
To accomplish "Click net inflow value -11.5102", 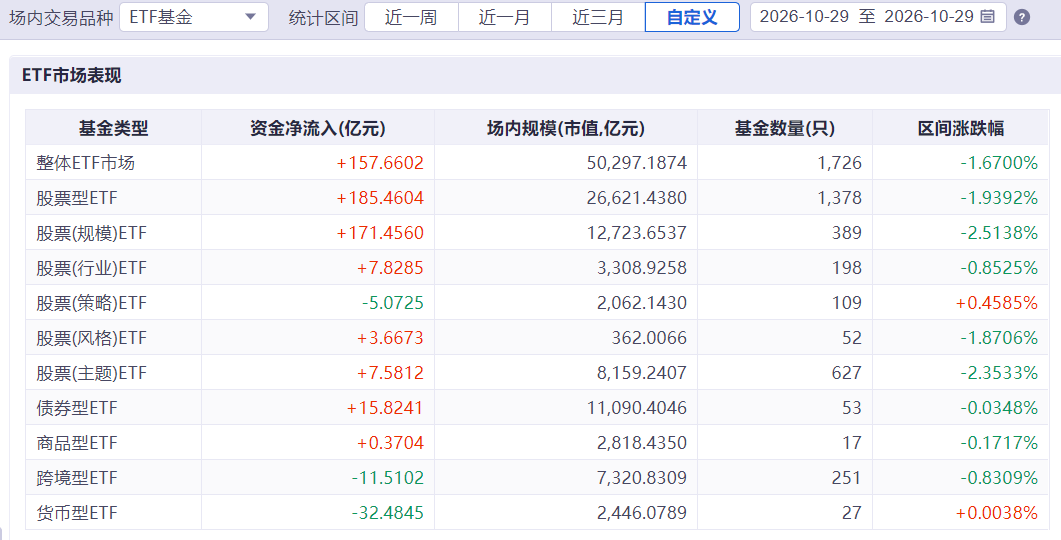I will [388, 478].
